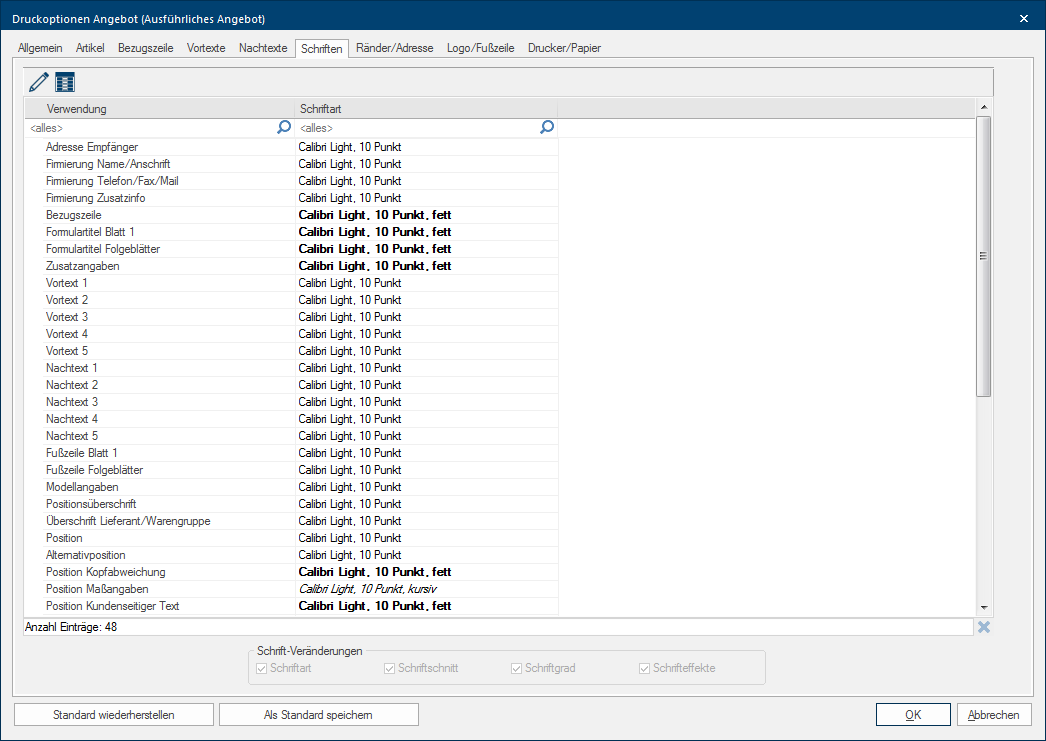Select the Schriften tab

(x=322, y=49)
